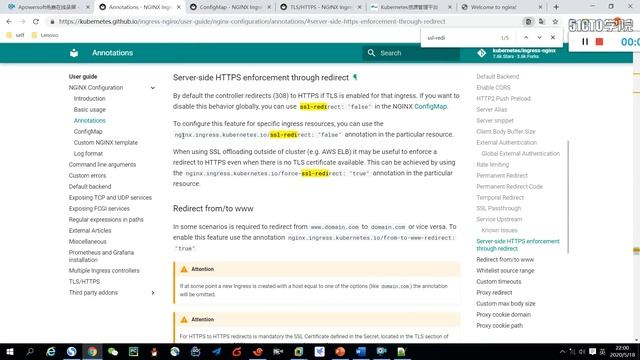The height and width of the screenshot is (360, 640).
Task: Switch to the Kubernetes browser tab
Action: tap(411, 7)
